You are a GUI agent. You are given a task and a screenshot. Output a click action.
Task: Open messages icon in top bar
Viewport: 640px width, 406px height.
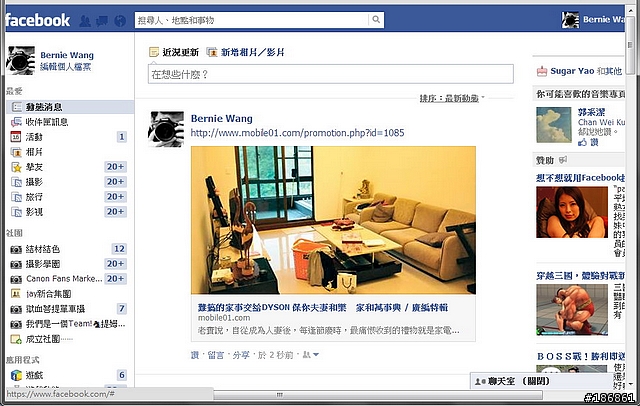pos(102,21)
